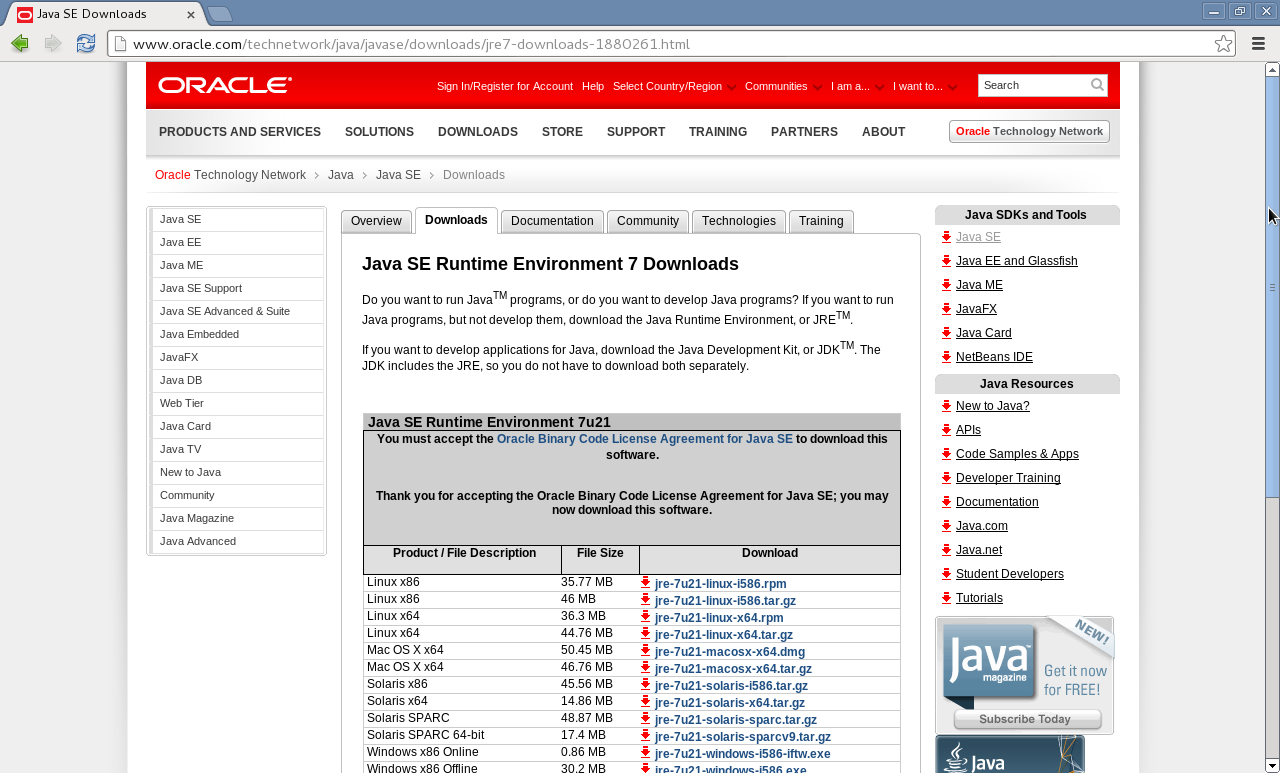Click into the Search field

coord(1034,85)
